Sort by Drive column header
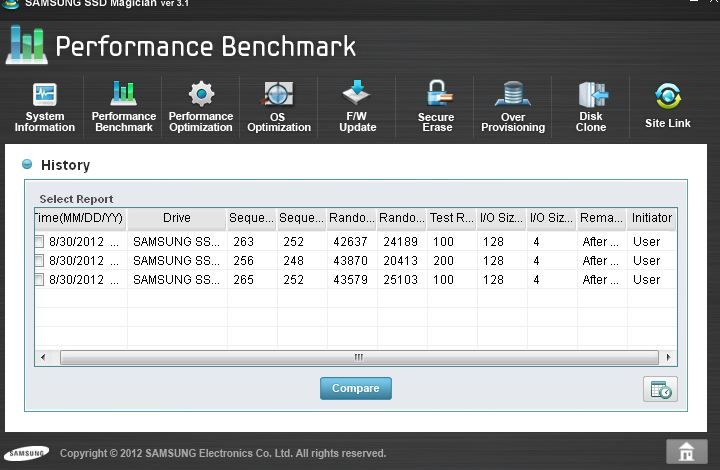The width and height of the screenshot is (720, 470). (x=177, y=218)
